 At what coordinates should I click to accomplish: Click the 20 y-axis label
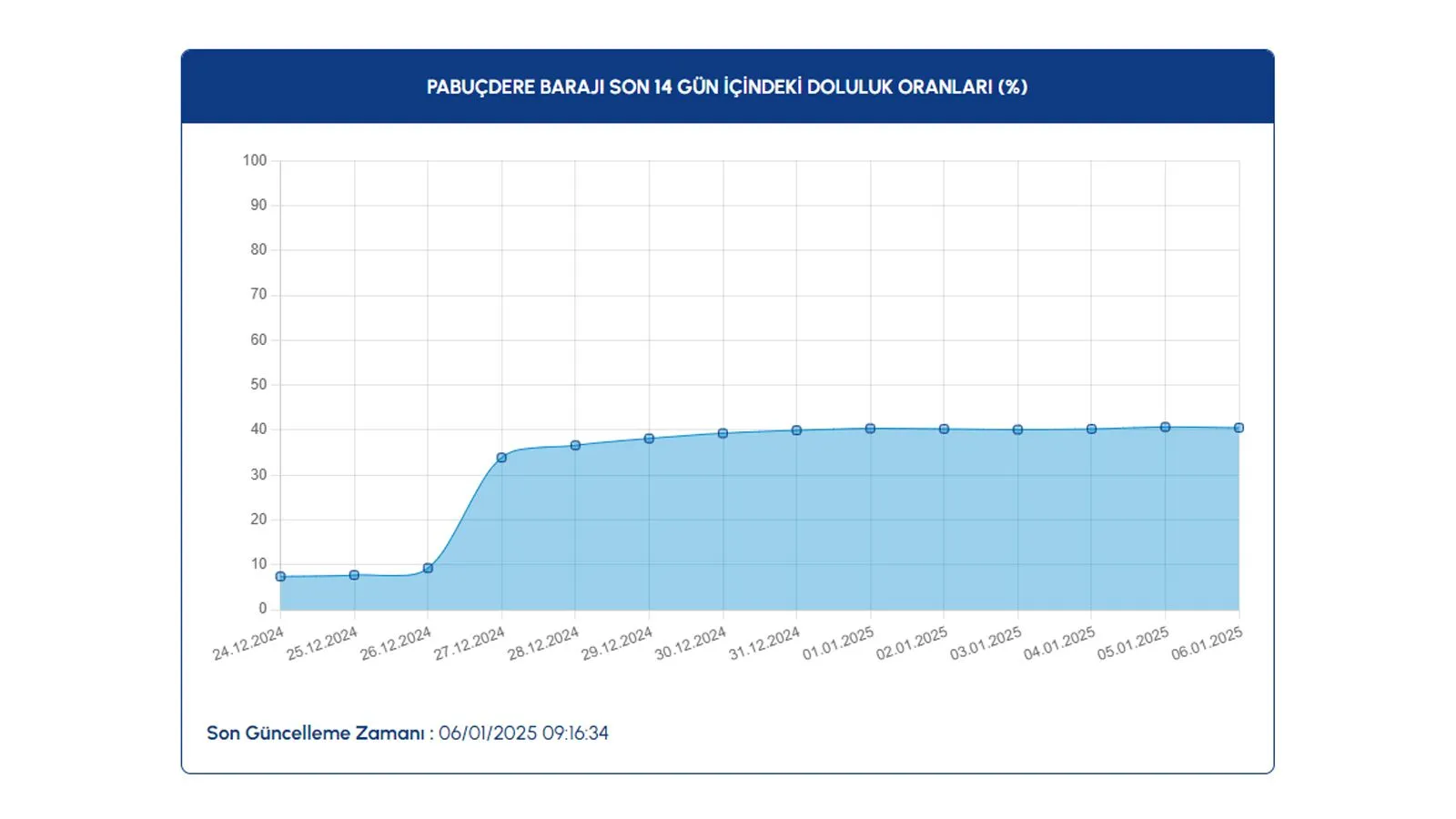(258, 520)
